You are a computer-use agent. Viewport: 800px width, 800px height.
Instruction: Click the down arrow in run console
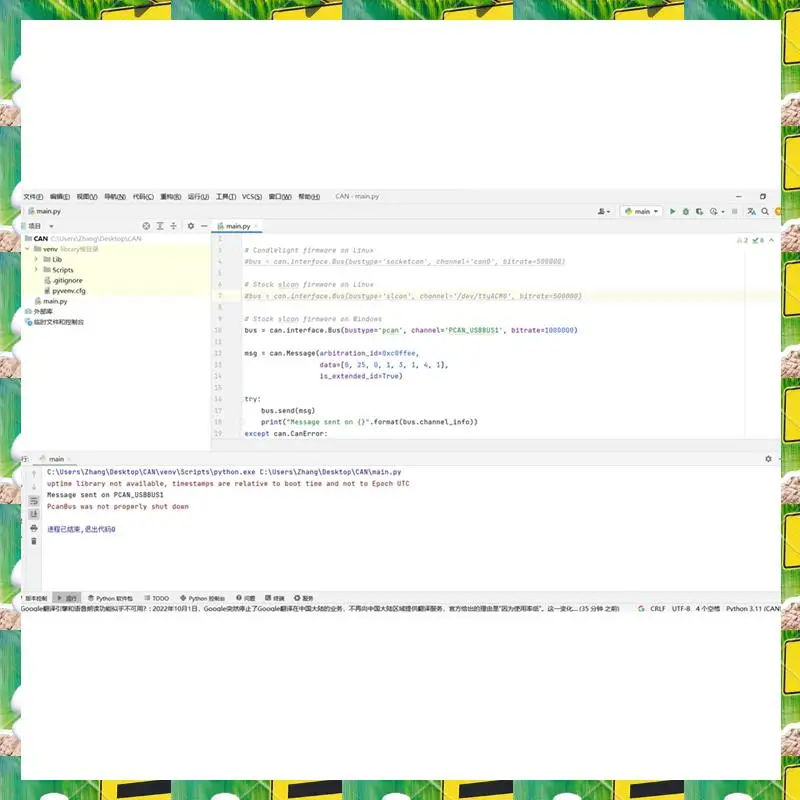(34, 487)
